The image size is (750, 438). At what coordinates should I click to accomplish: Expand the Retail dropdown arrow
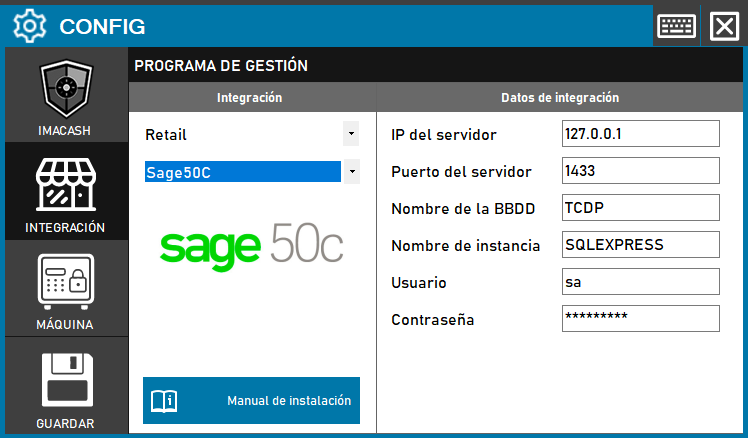(x=351, y=134)
